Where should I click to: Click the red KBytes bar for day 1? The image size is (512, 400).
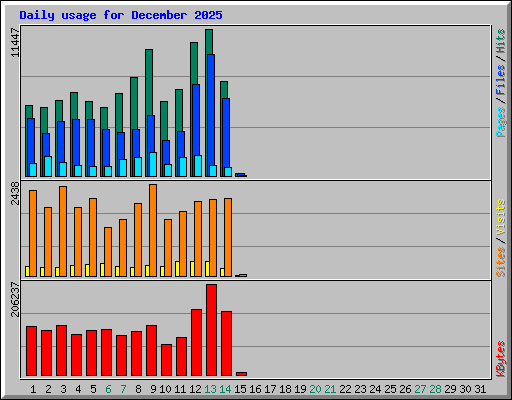(x=31, y=351)
